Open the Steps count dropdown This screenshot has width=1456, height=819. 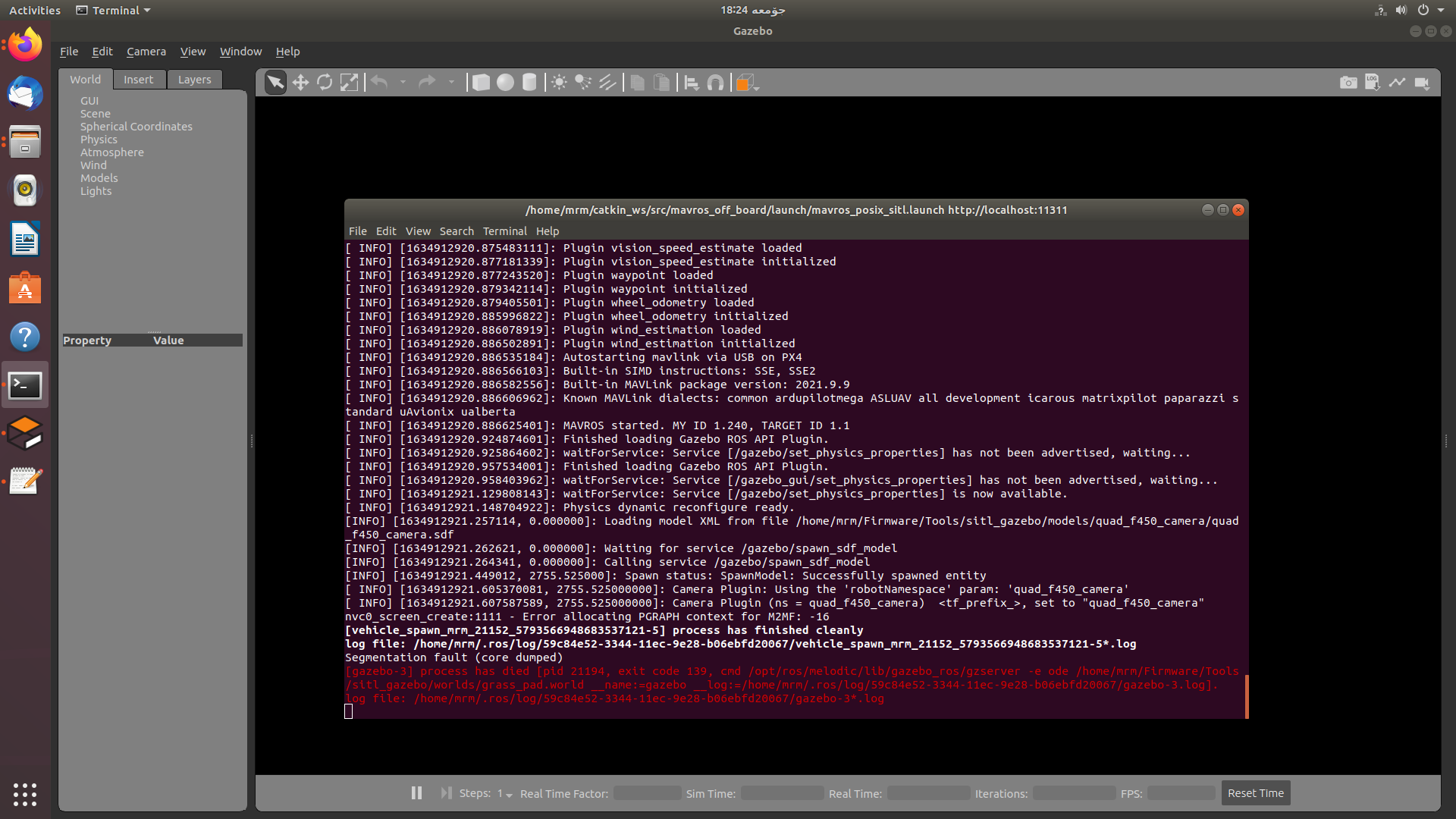point(505,794)
